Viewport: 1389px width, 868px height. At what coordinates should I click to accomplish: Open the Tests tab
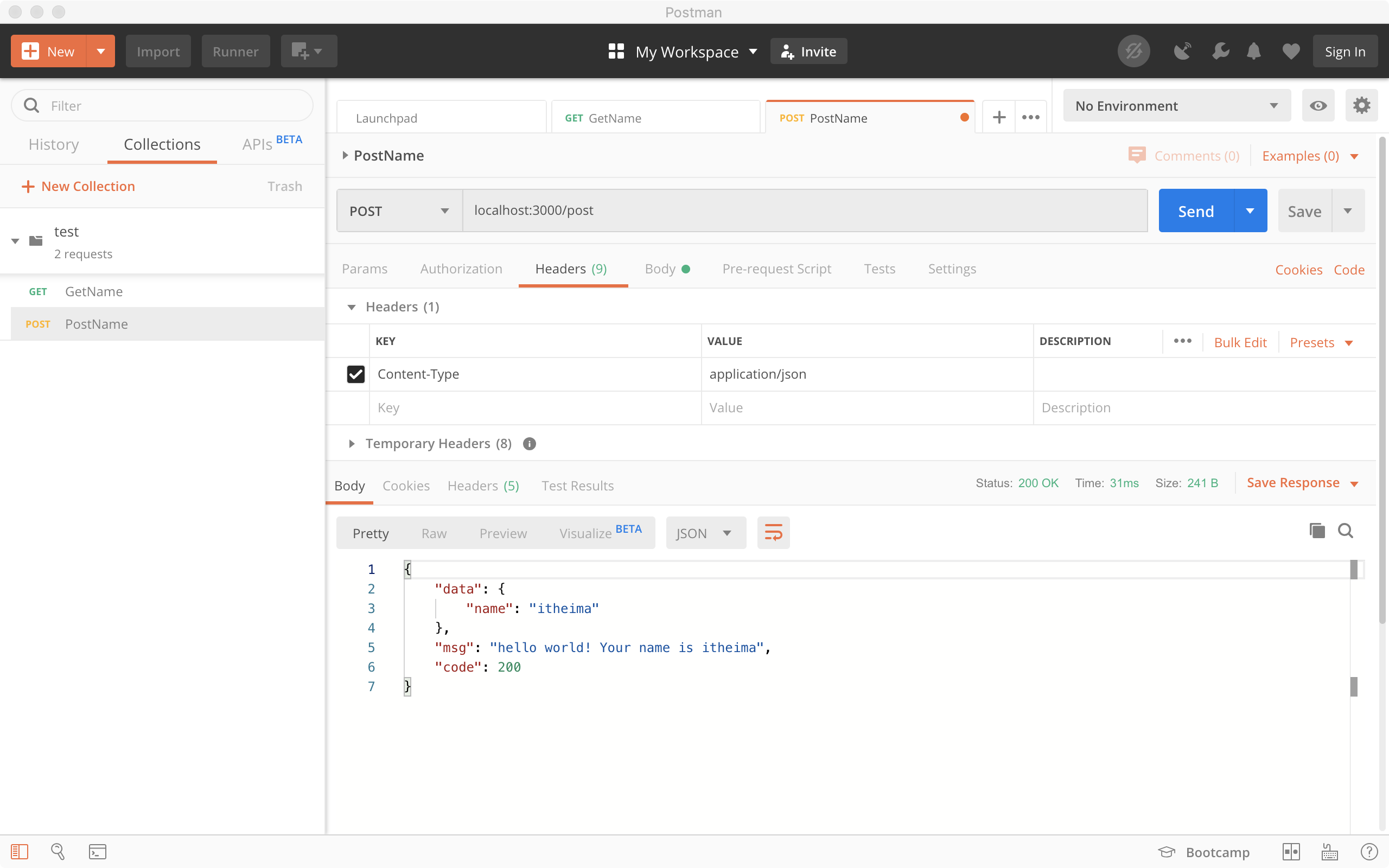tap(880, 269)
